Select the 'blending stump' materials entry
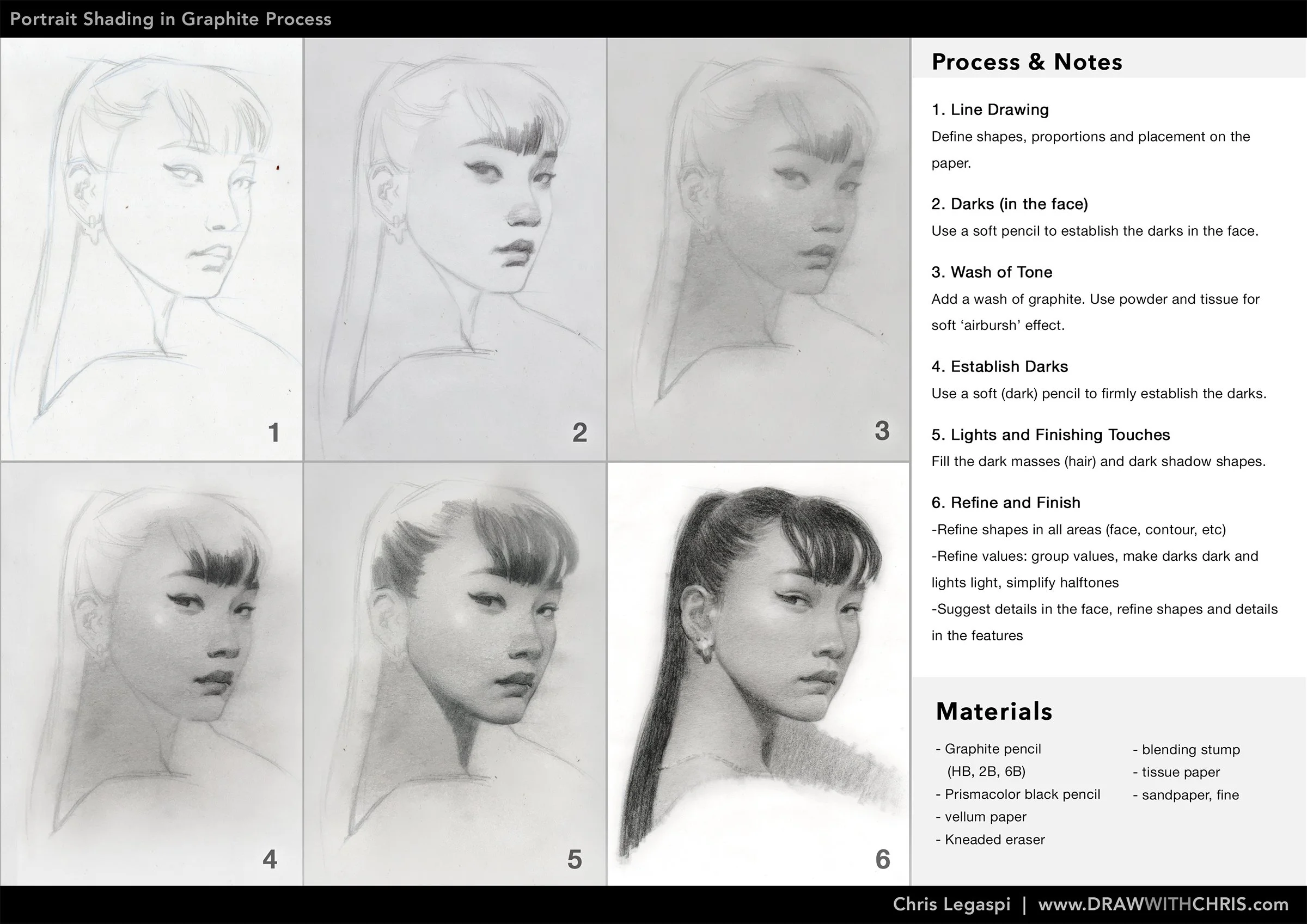 coord(1187,749)
